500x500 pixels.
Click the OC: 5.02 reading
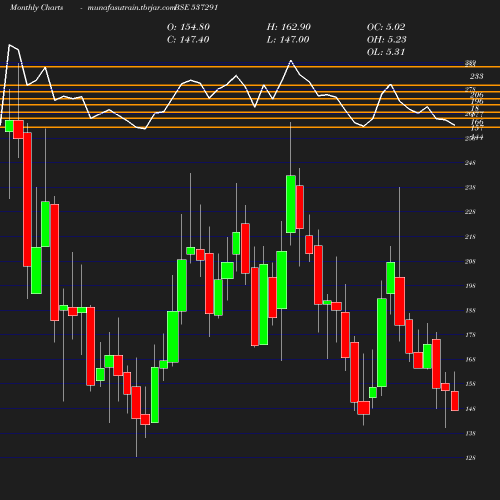pyautogui.click(x=386, y=27)
